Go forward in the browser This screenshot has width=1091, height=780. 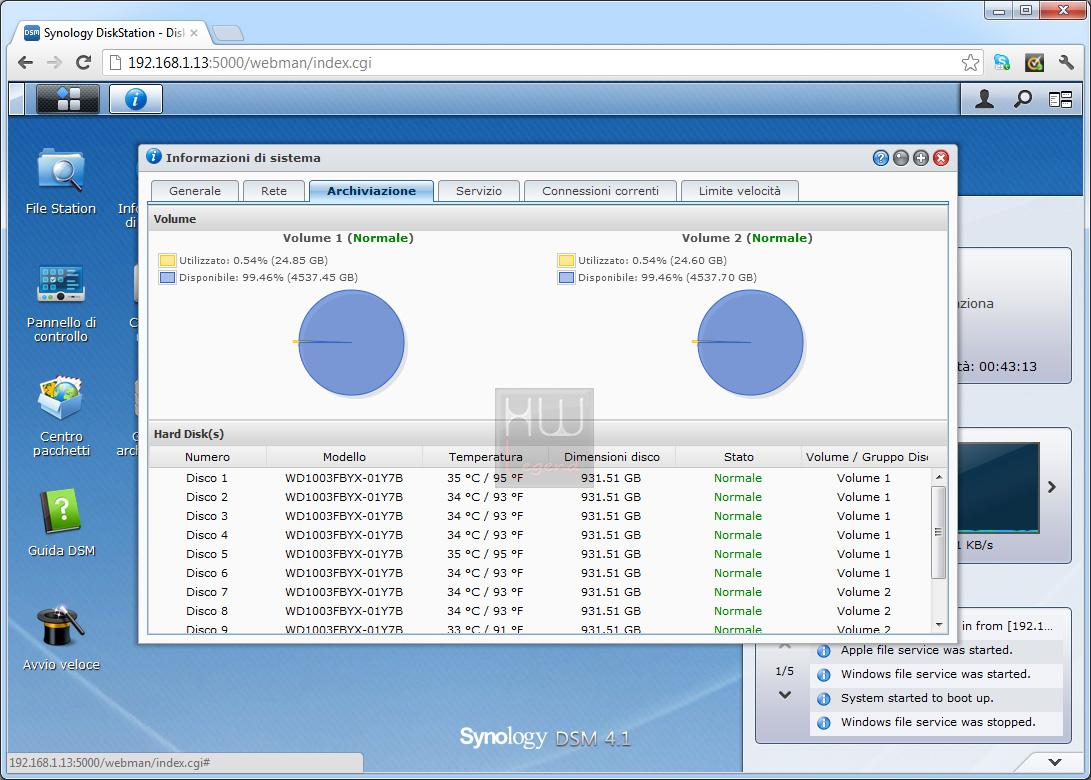click(54, 63)
